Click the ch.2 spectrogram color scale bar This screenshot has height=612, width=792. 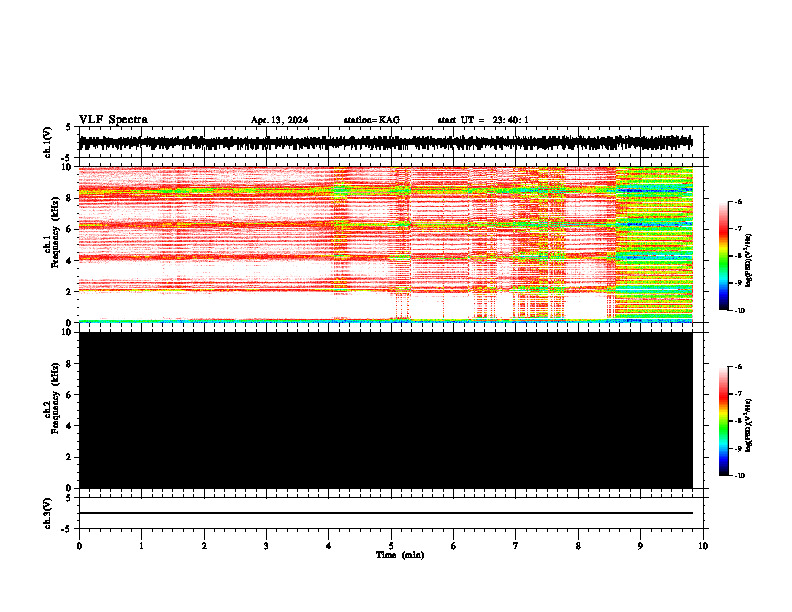[x=723, y=421]
